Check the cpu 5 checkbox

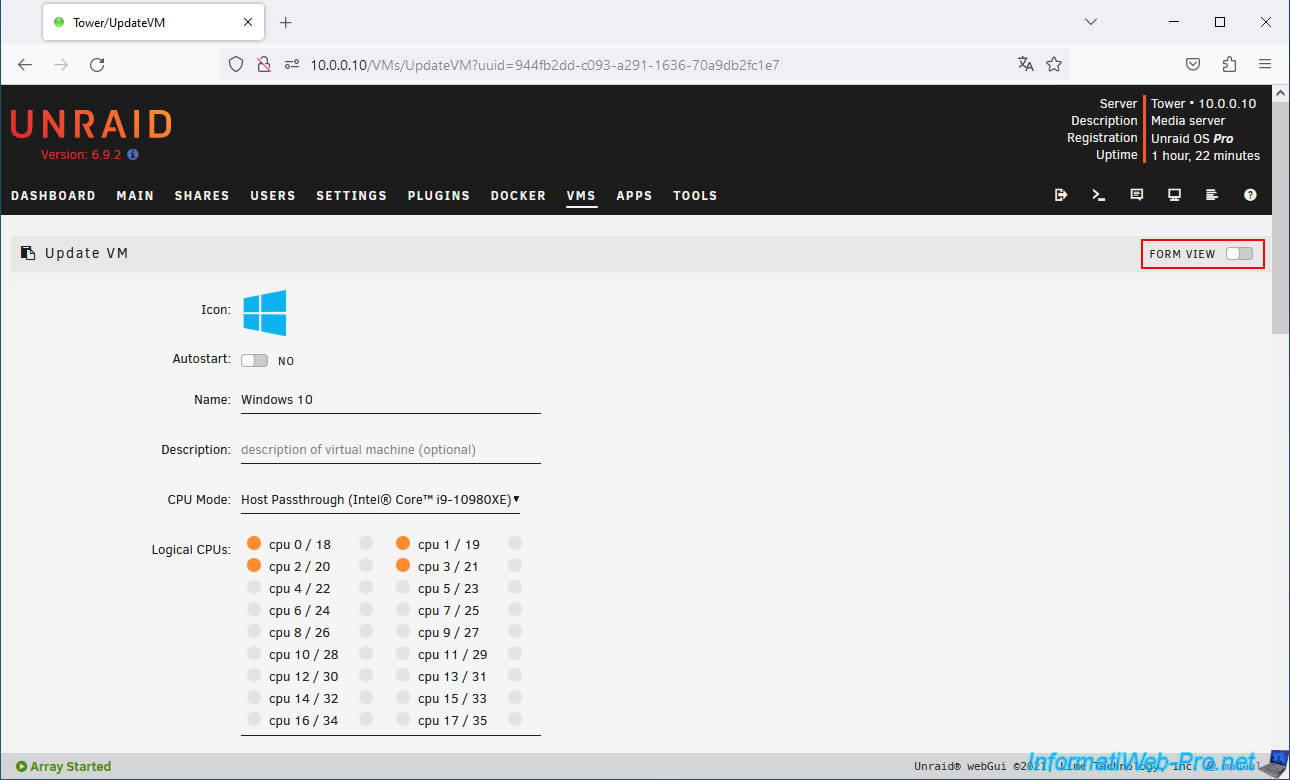(x=403, y=588)
